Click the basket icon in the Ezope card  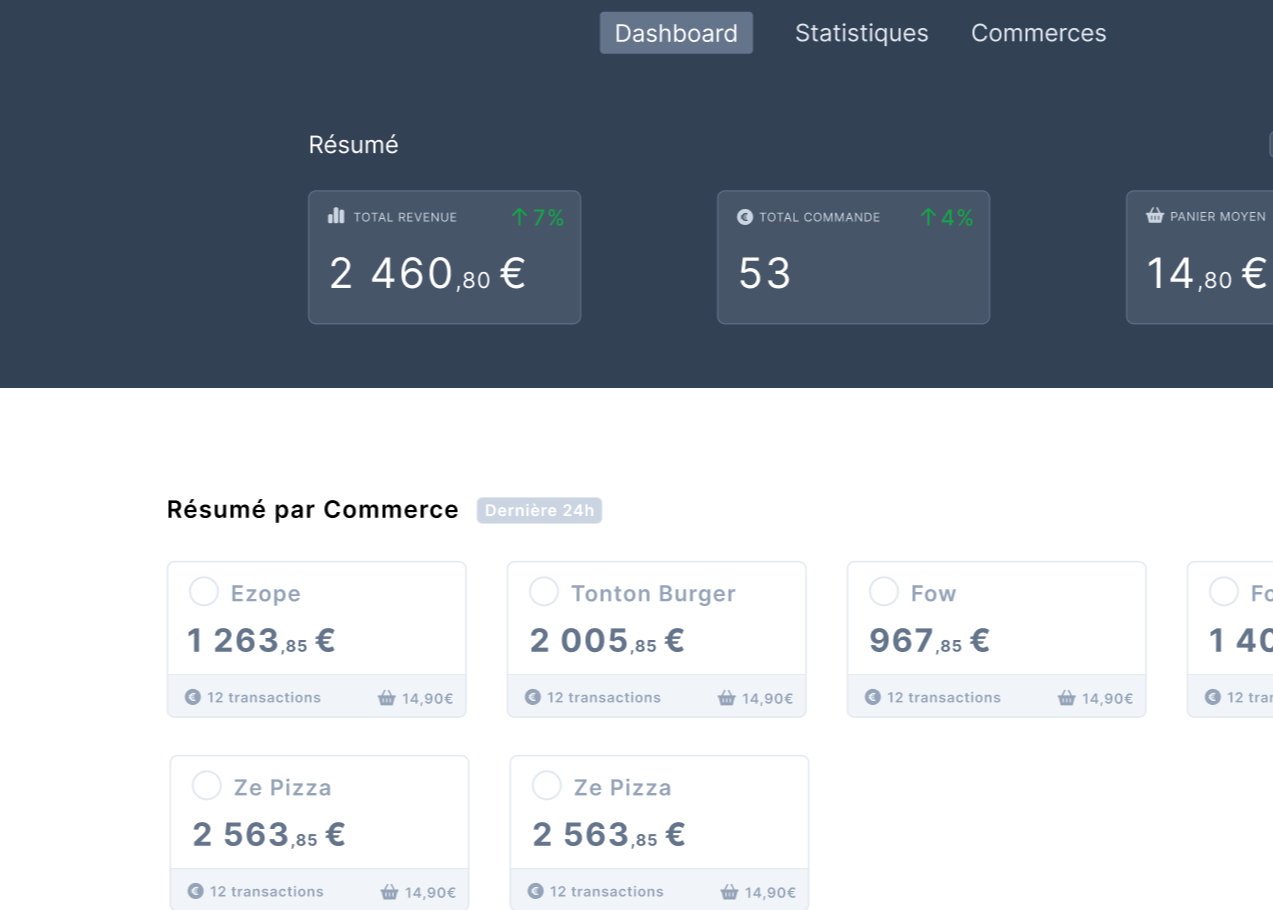(x=387, y=698)
